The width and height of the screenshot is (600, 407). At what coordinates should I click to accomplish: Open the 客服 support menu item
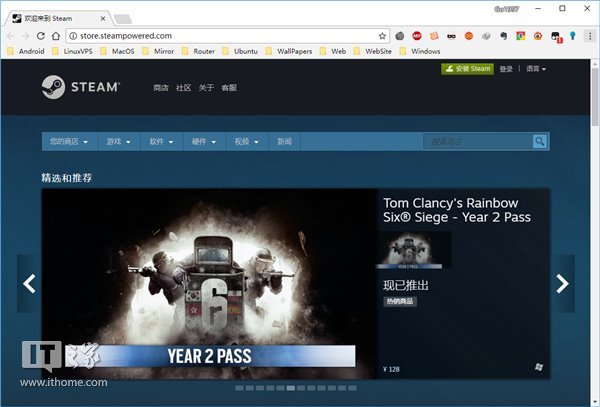point(229,88)
